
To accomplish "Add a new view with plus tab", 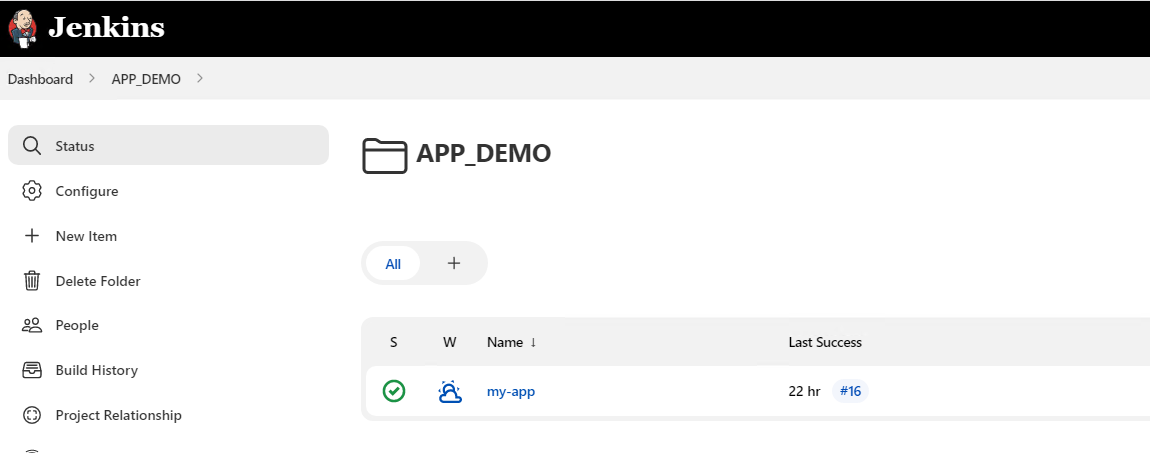I will [454, 263].
